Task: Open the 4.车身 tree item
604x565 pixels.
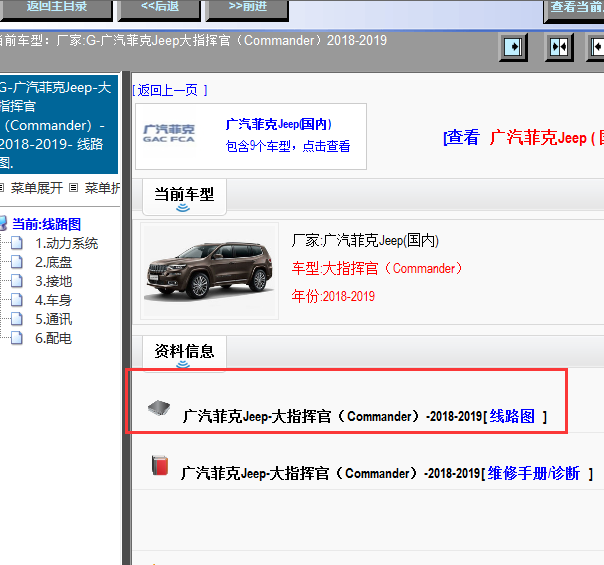Action: (x=54, y=300)
